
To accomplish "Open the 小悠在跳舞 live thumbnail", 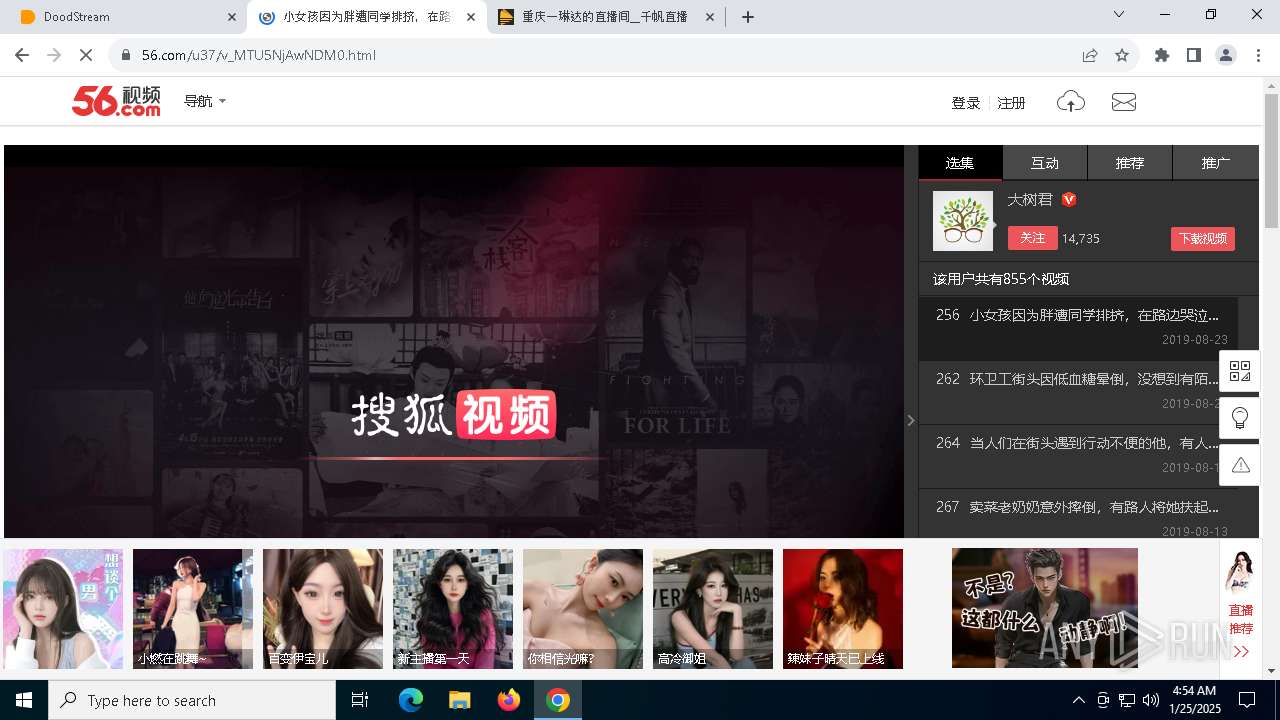I will coord(193,608).
